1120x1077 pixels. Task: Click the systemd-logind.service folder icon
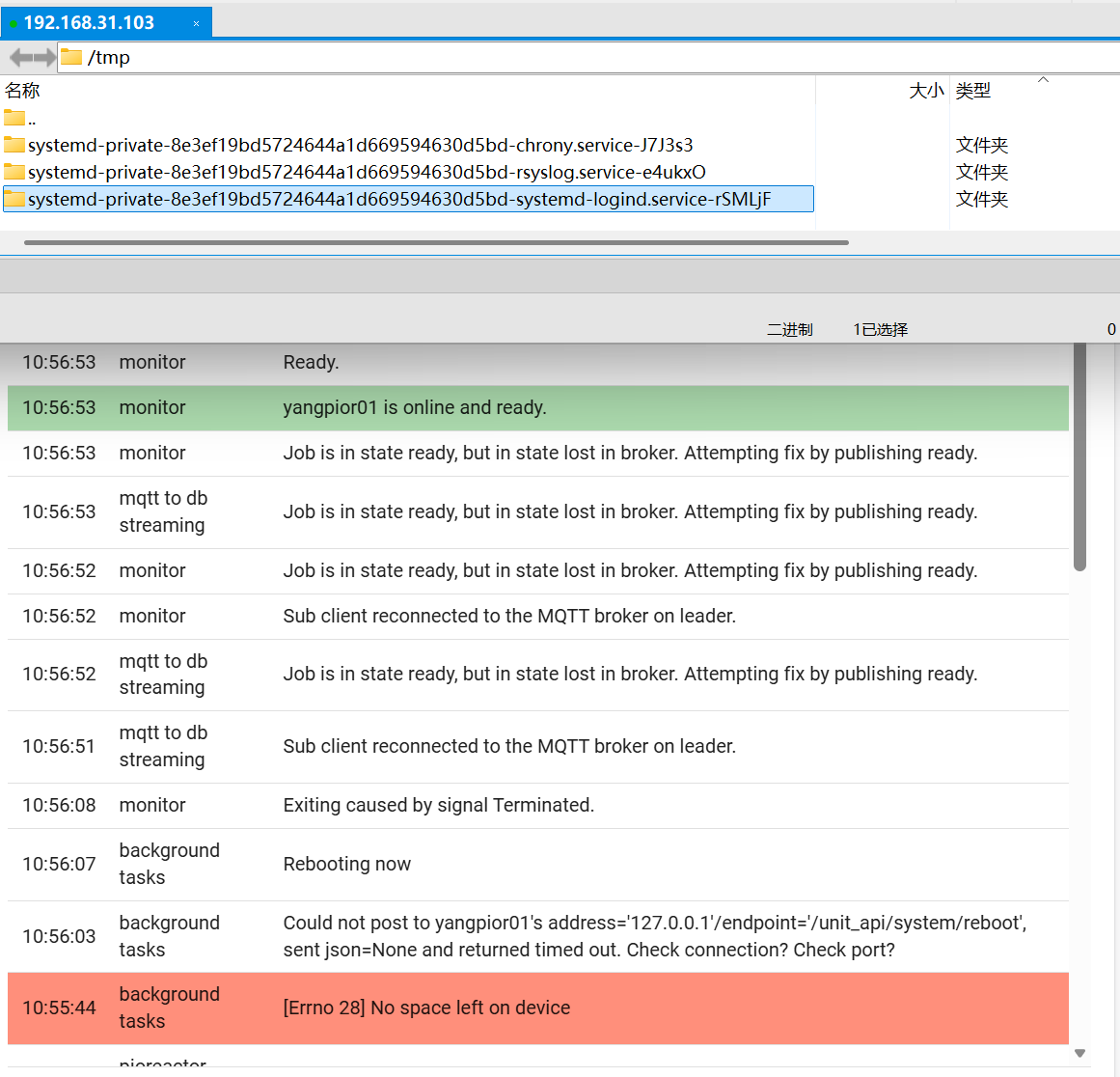(x=14, y=200)
